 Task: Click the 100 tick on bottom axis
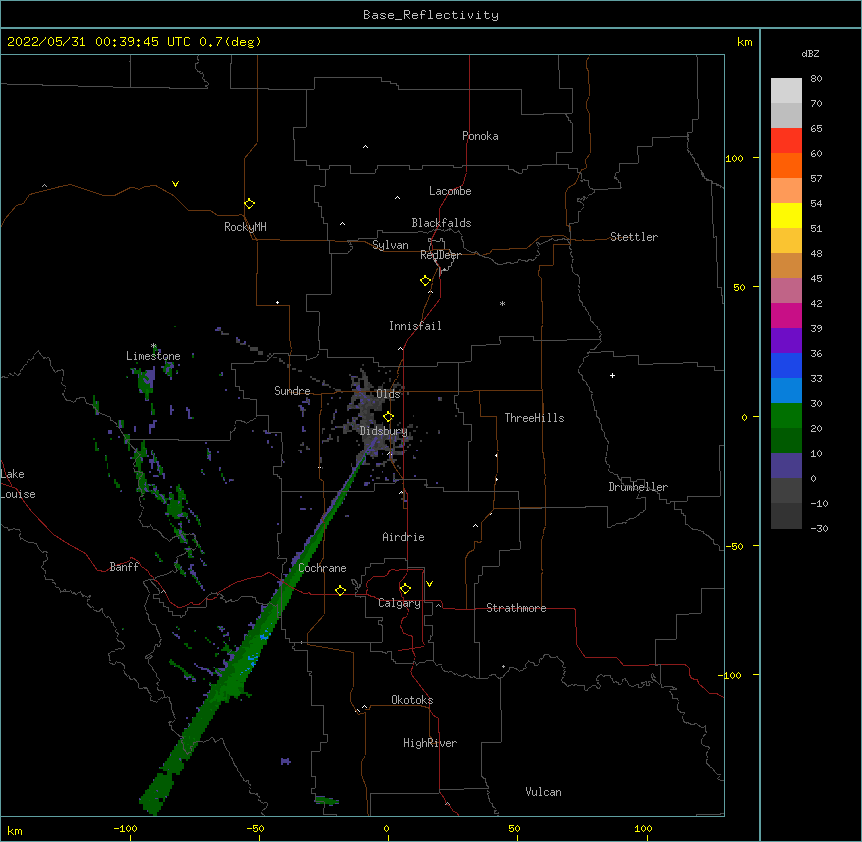[643, 828]
